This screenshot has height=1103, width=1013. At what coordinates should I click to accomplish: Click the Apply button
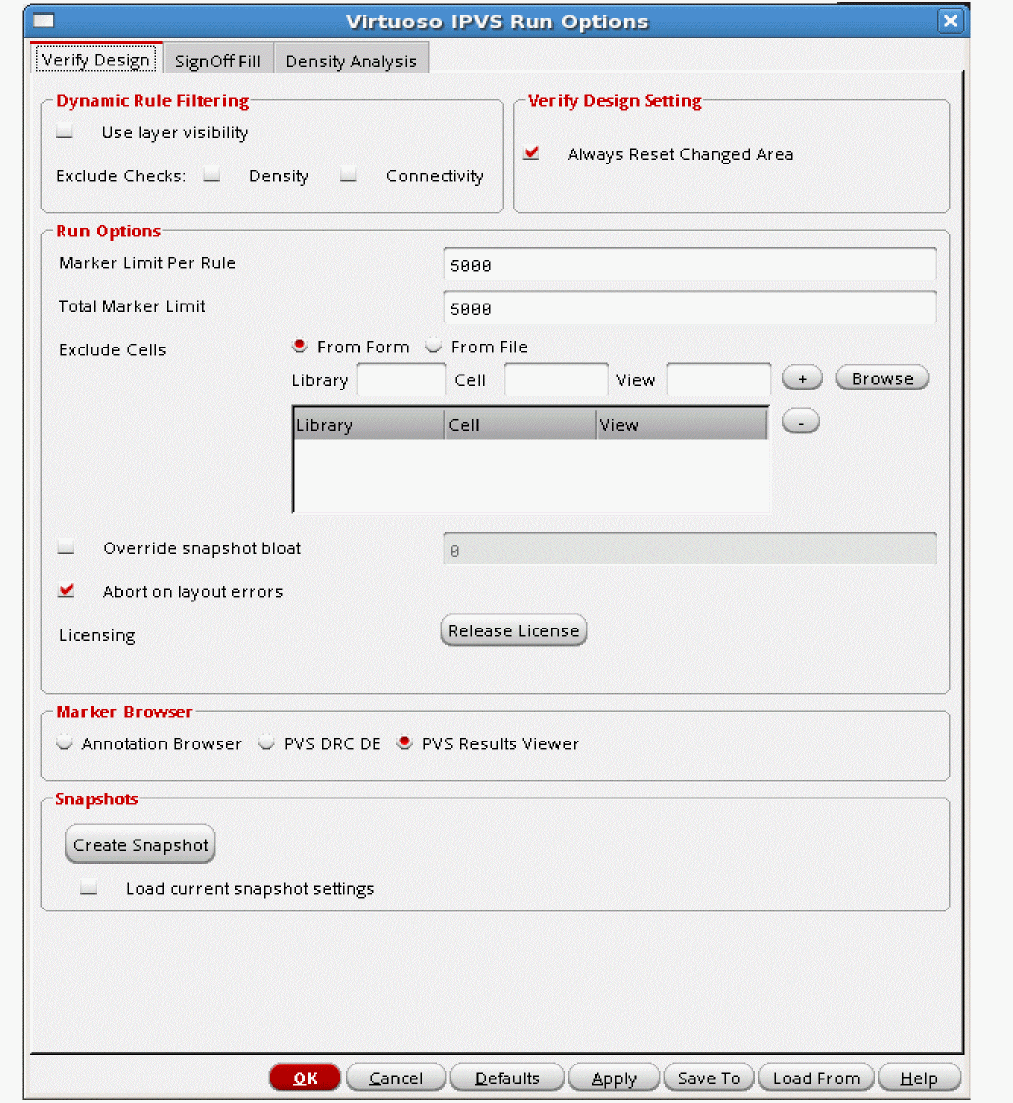pos(614,1078)
